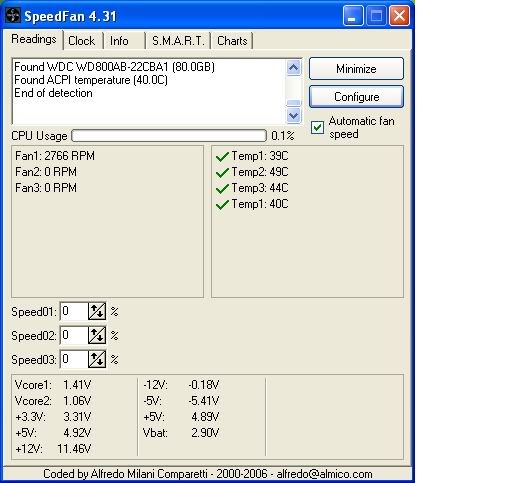This screenshot has height=483, width=512.
Task: Click the +3.3V 3.31V reading
Action: (53, 417)
